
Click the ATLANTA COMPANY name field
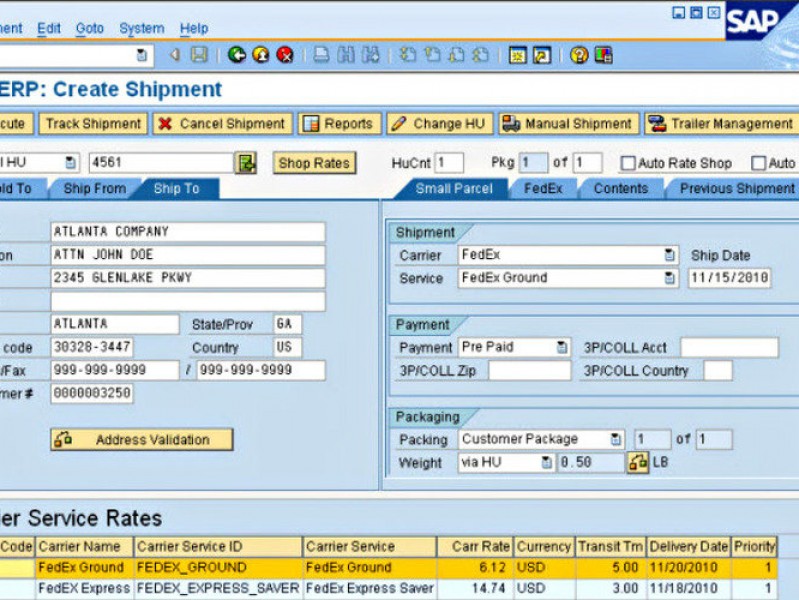click(188, 232)
